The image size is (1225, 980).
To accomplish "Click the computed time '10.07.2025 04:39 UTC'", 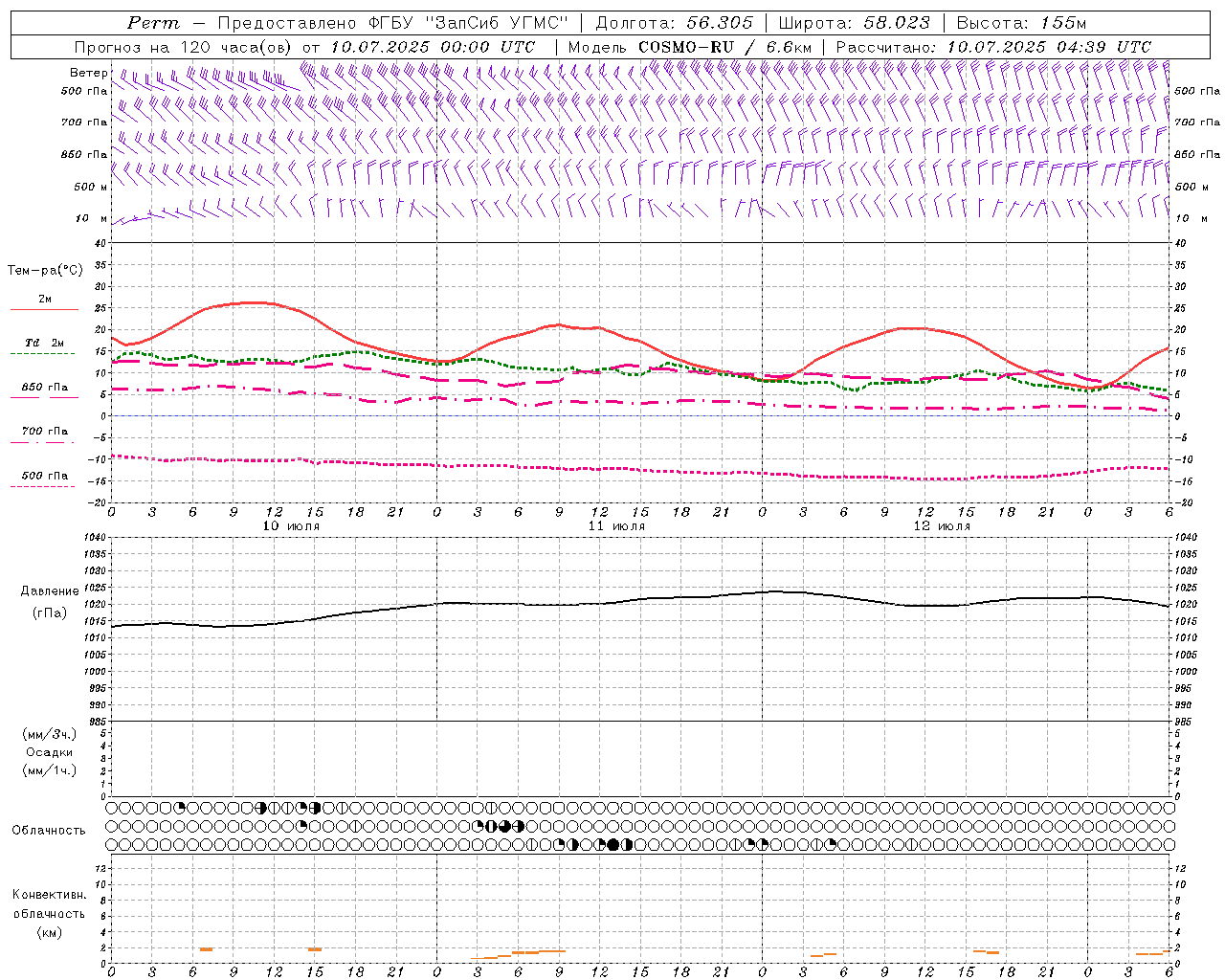I will (x=1049, y=47).
